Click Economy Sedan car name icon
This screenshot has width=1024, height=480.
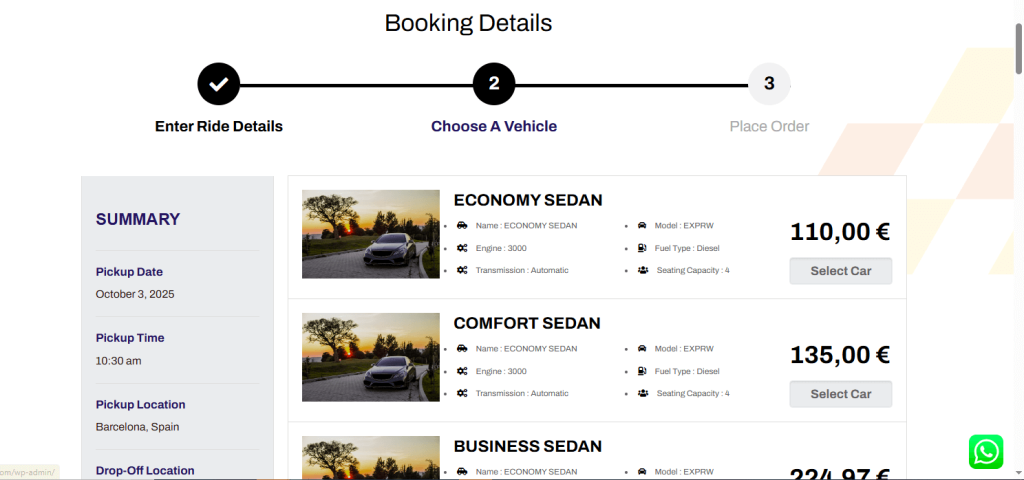462,226
